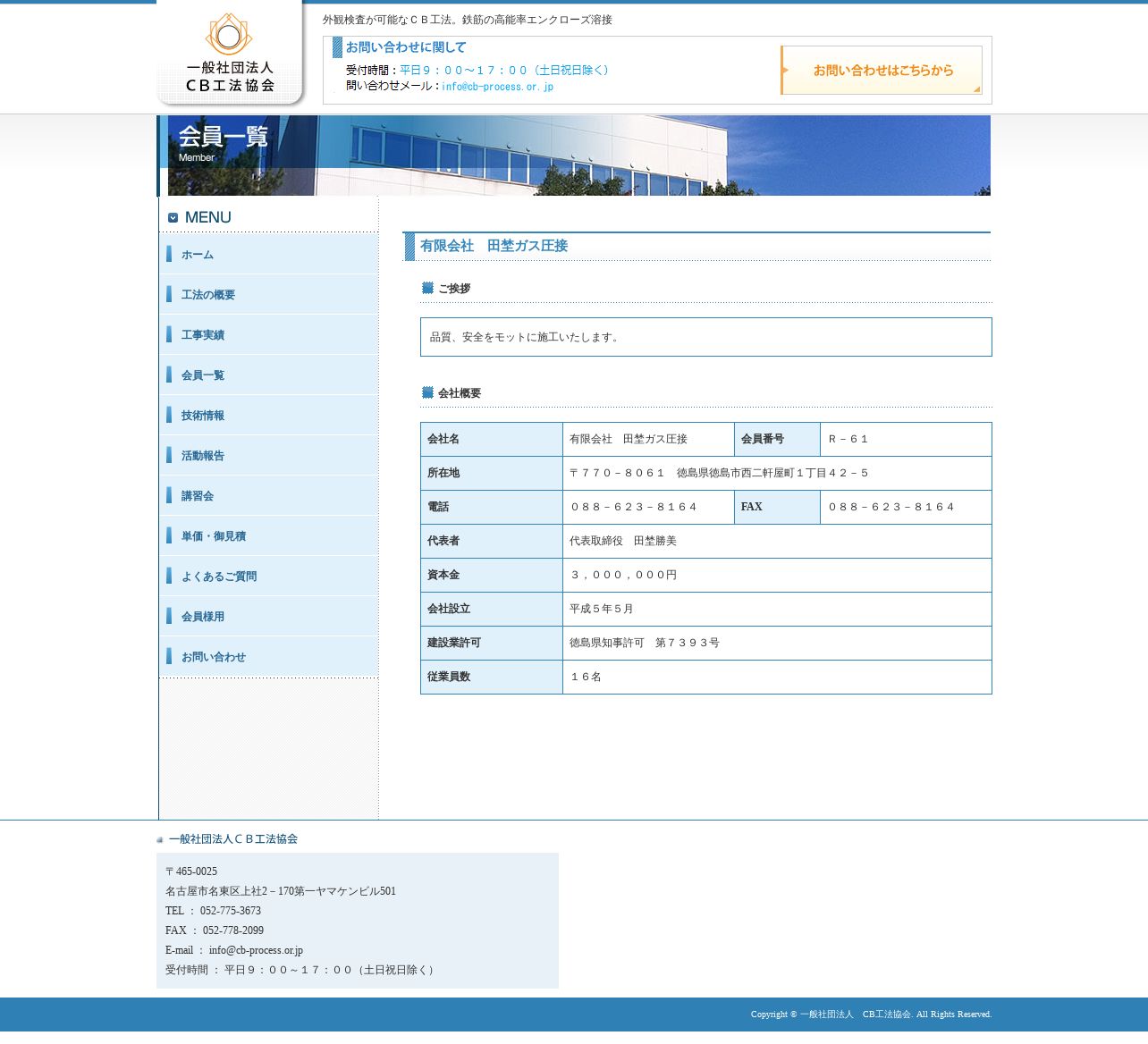Click the MENU heading arrow icon

(173, 217)
